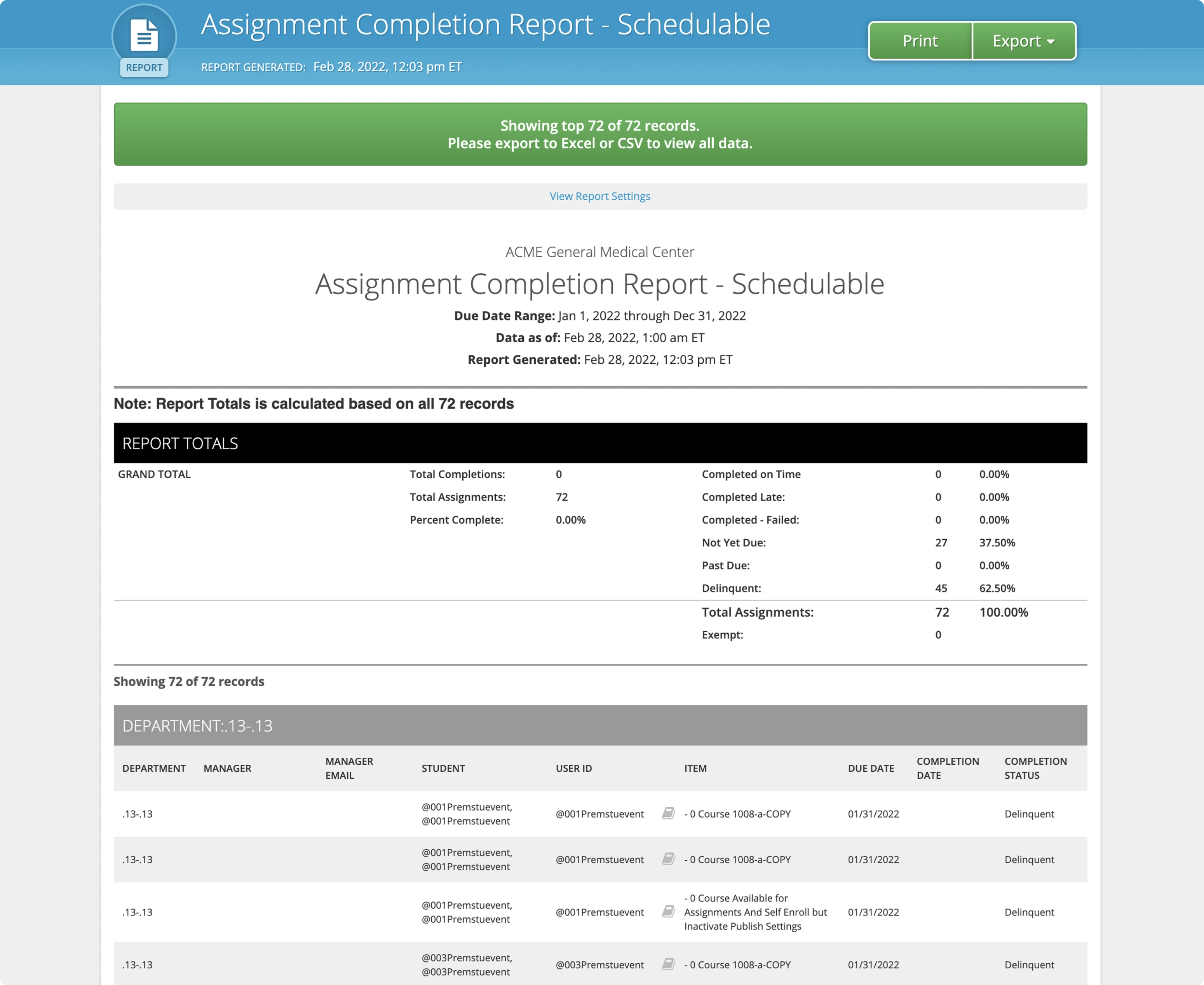Sort by the DUE DATE column header
Screen dimensions: 1204x985
pyautogui.click(x=871, y=768)
